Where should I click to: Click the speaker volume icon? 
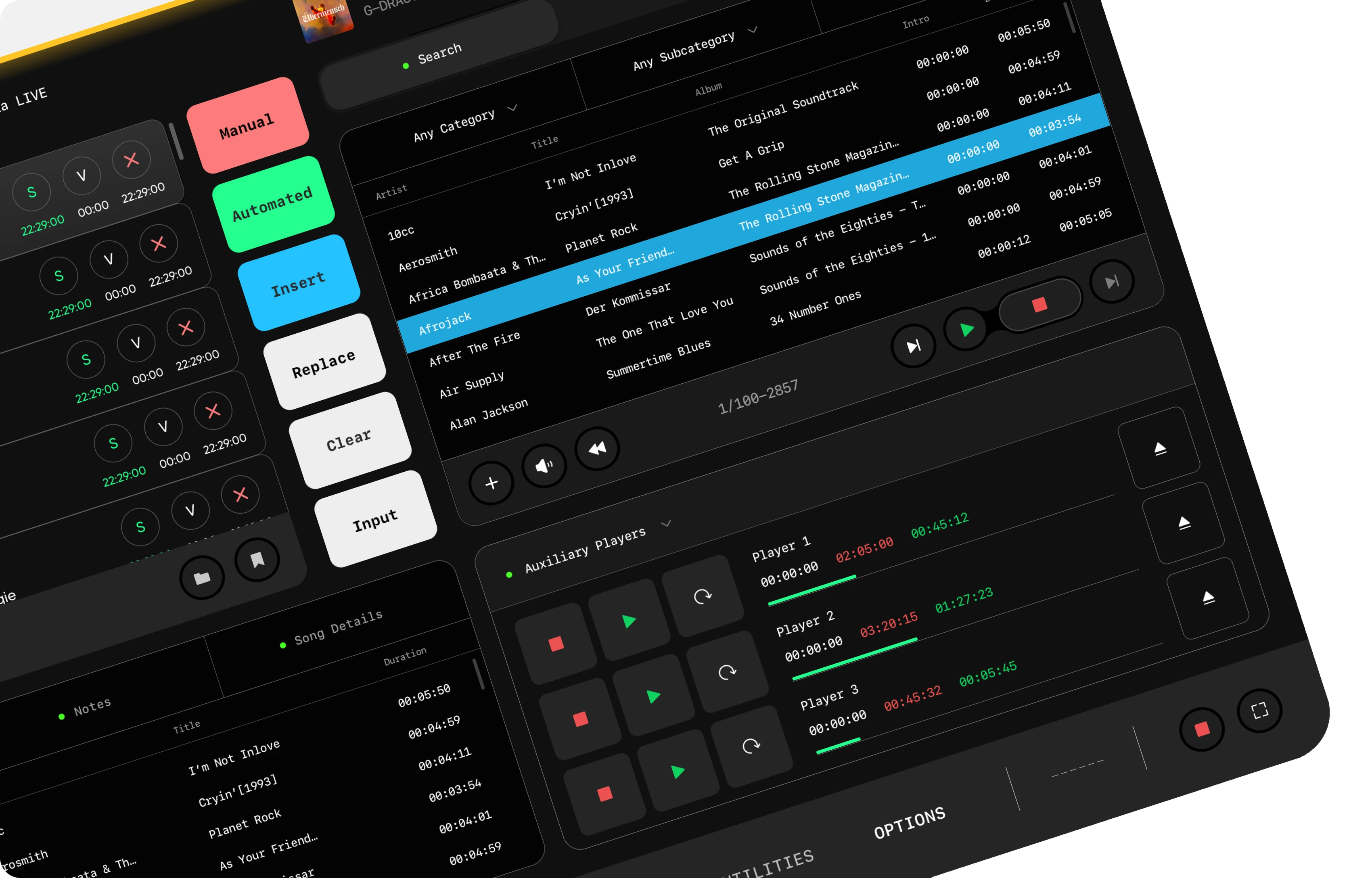(x=544, y=466)
